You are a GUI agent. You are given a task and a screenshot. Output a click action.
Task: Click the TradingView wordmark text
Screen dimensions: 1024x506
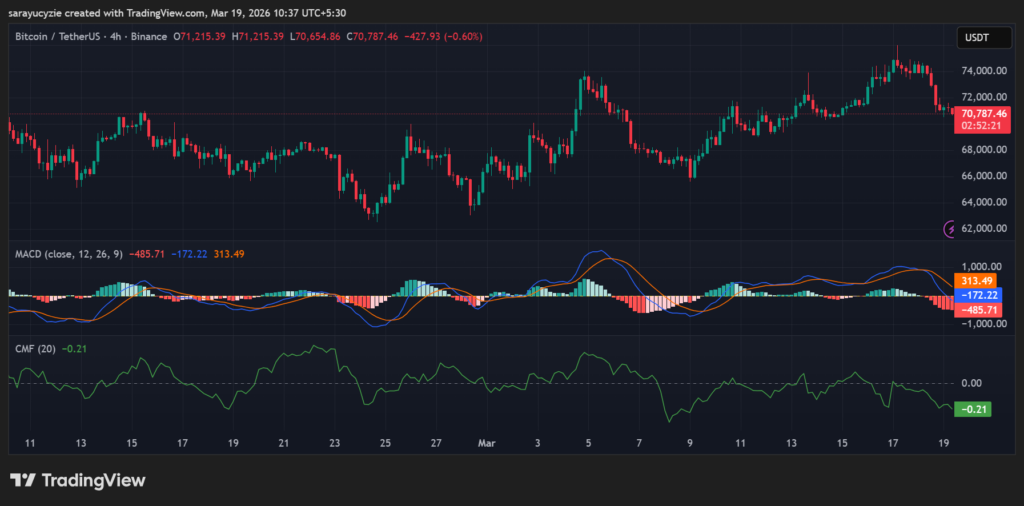point(94,481)
